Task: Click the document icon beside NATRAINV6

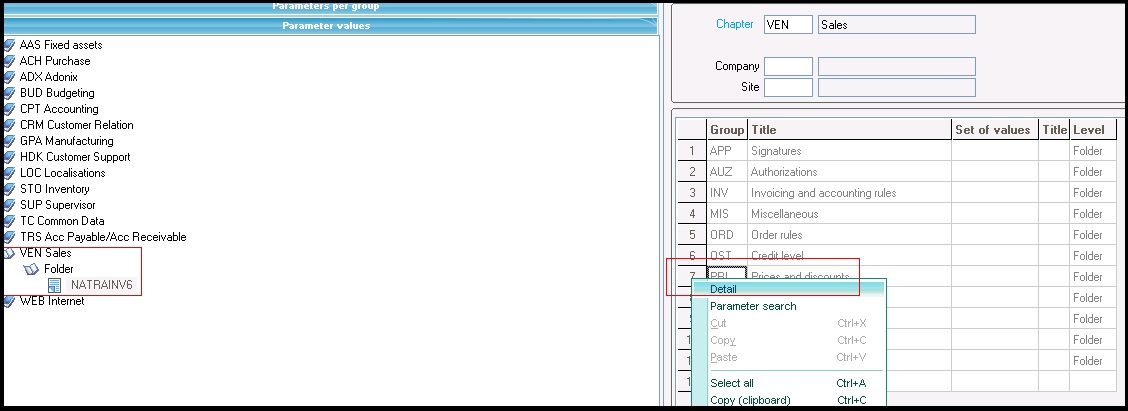Action: pyautogui.click(x=54, y=285)
